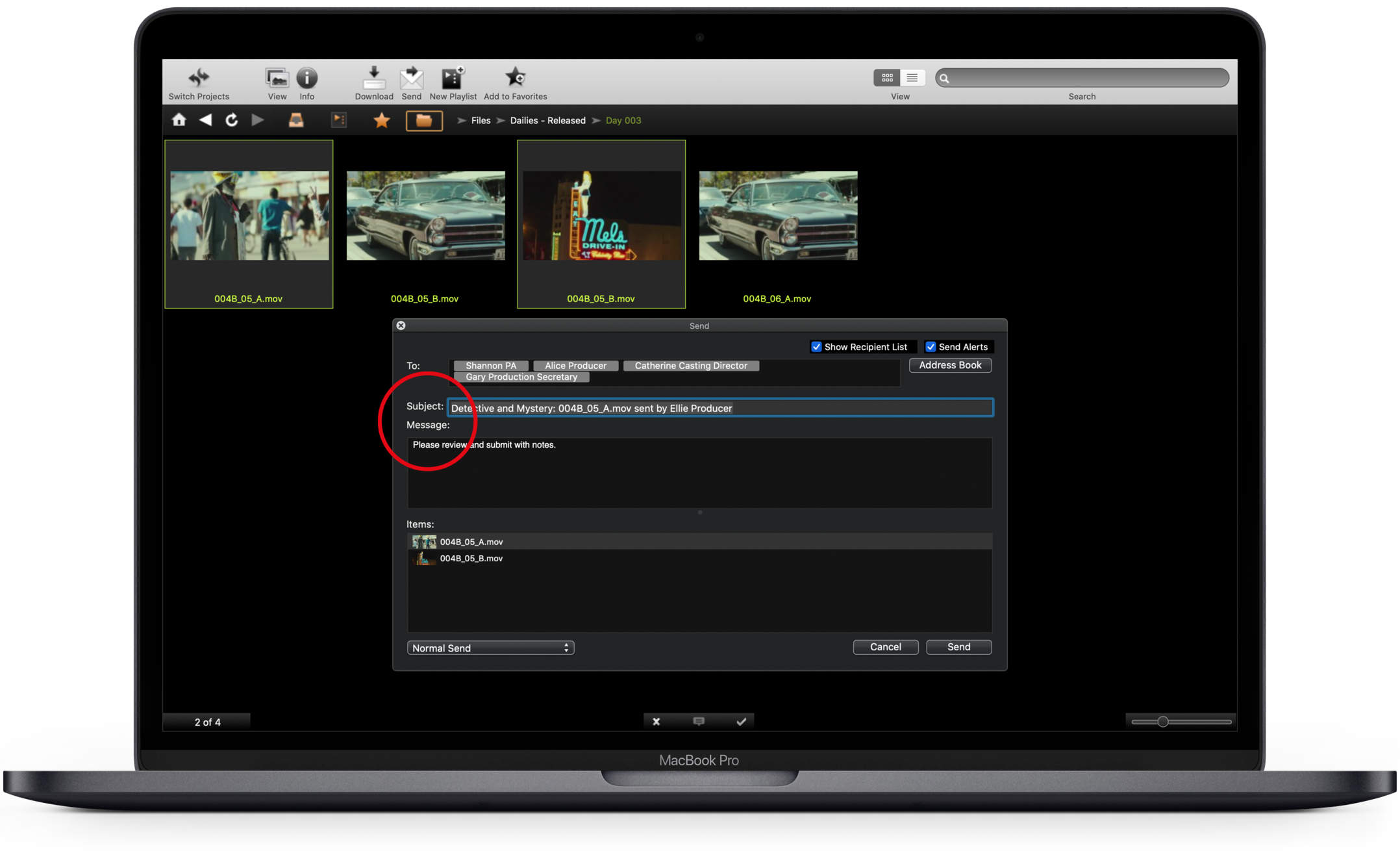Click the Download toolbar icon

373,79
